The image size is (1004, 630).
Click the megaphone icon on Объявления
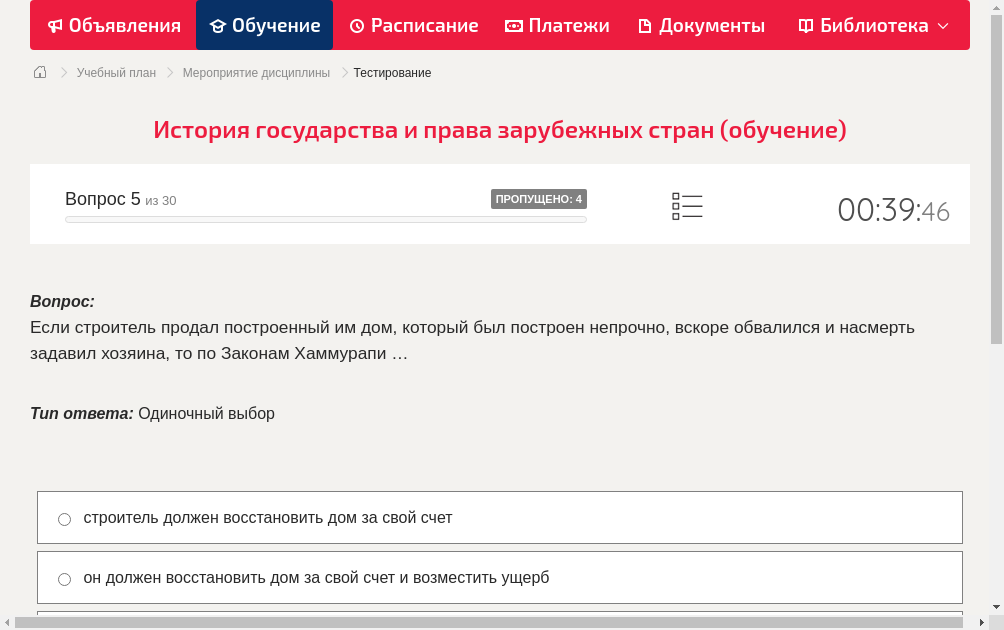click(55, 25)
